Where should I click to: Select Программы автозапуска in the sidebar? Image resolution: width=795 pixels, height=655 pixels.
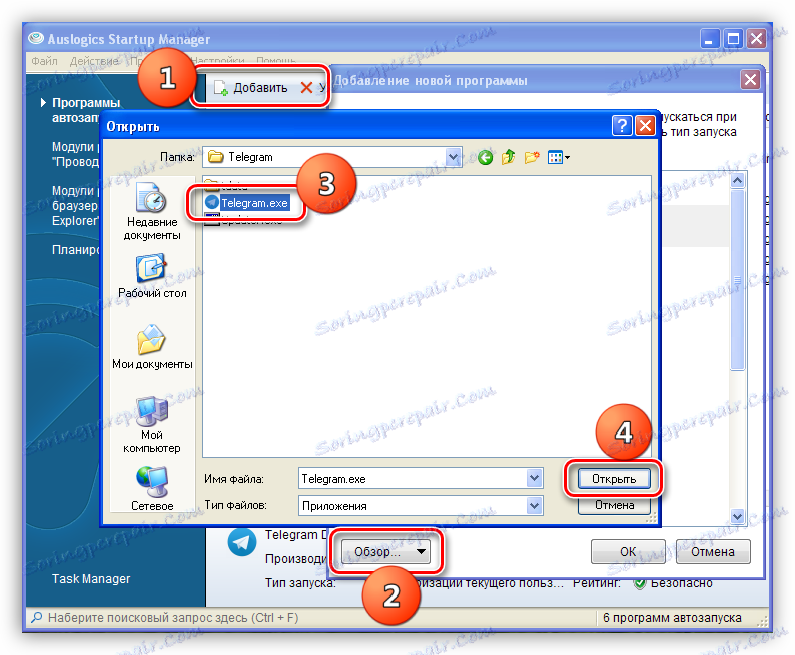click(75, 110)
